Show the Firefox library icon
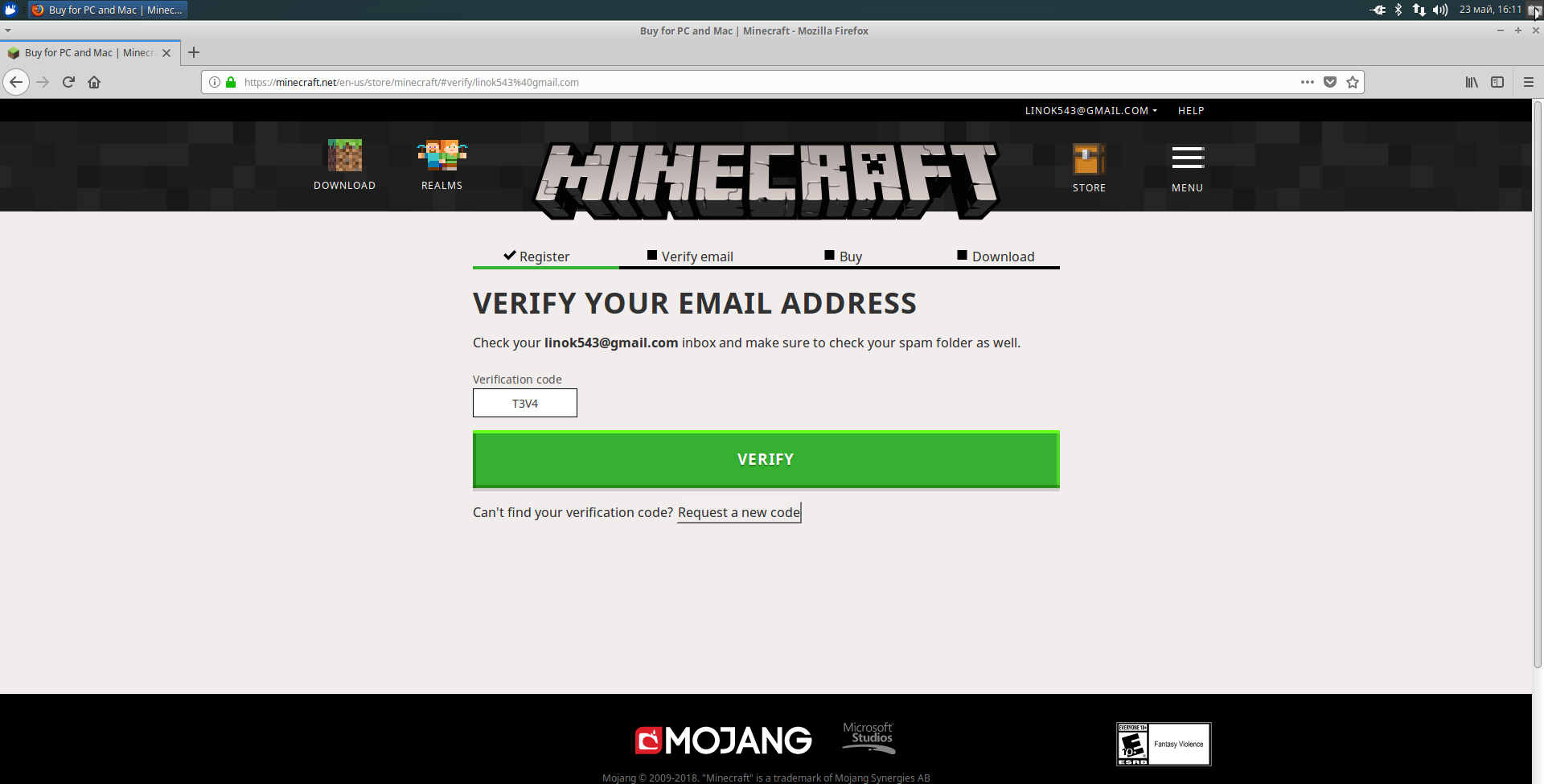 tap(1472, 82)
